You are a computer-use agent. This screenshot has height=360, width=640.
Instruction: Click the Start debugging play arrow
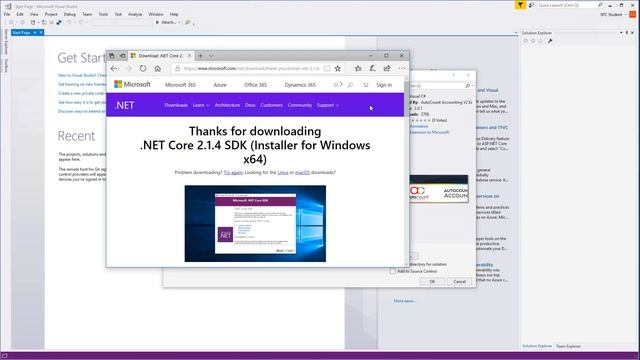pos(157,22)
